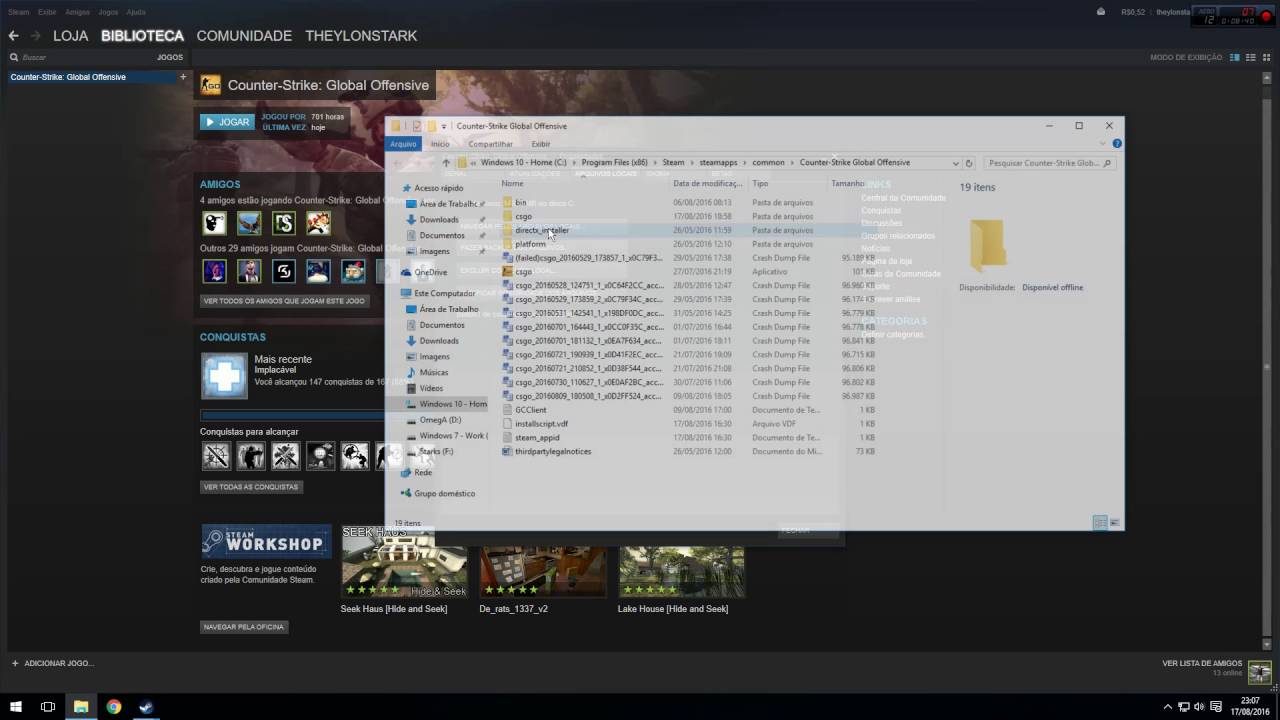Open the Amigos menu in Steam
The height and width of the screenshot is (720, 1280).
point(77,12)
